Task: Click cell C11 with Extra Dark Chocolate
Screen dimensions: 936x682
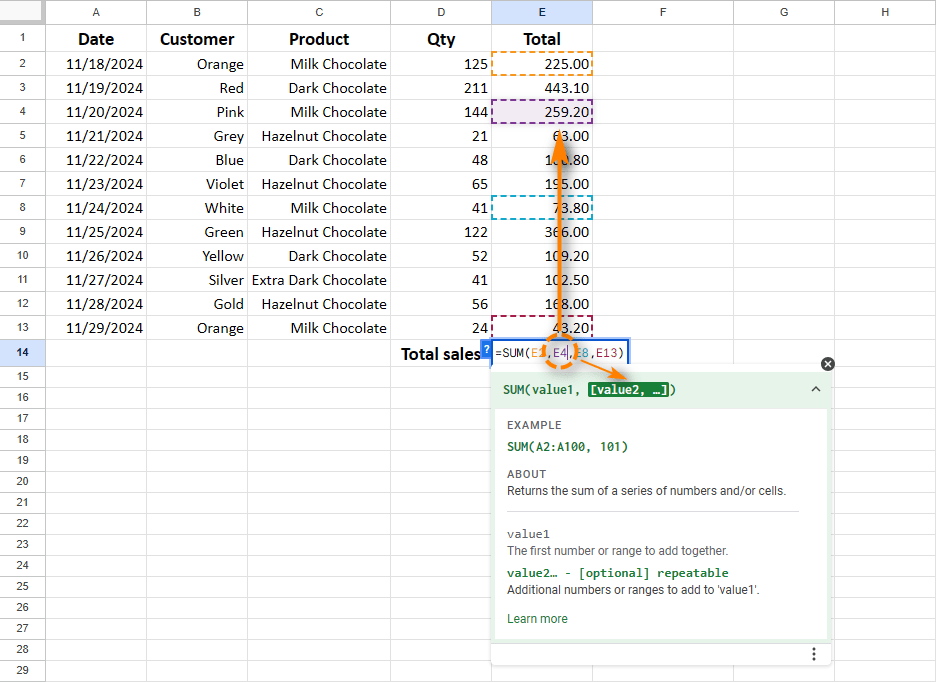Action: [318, 280]
